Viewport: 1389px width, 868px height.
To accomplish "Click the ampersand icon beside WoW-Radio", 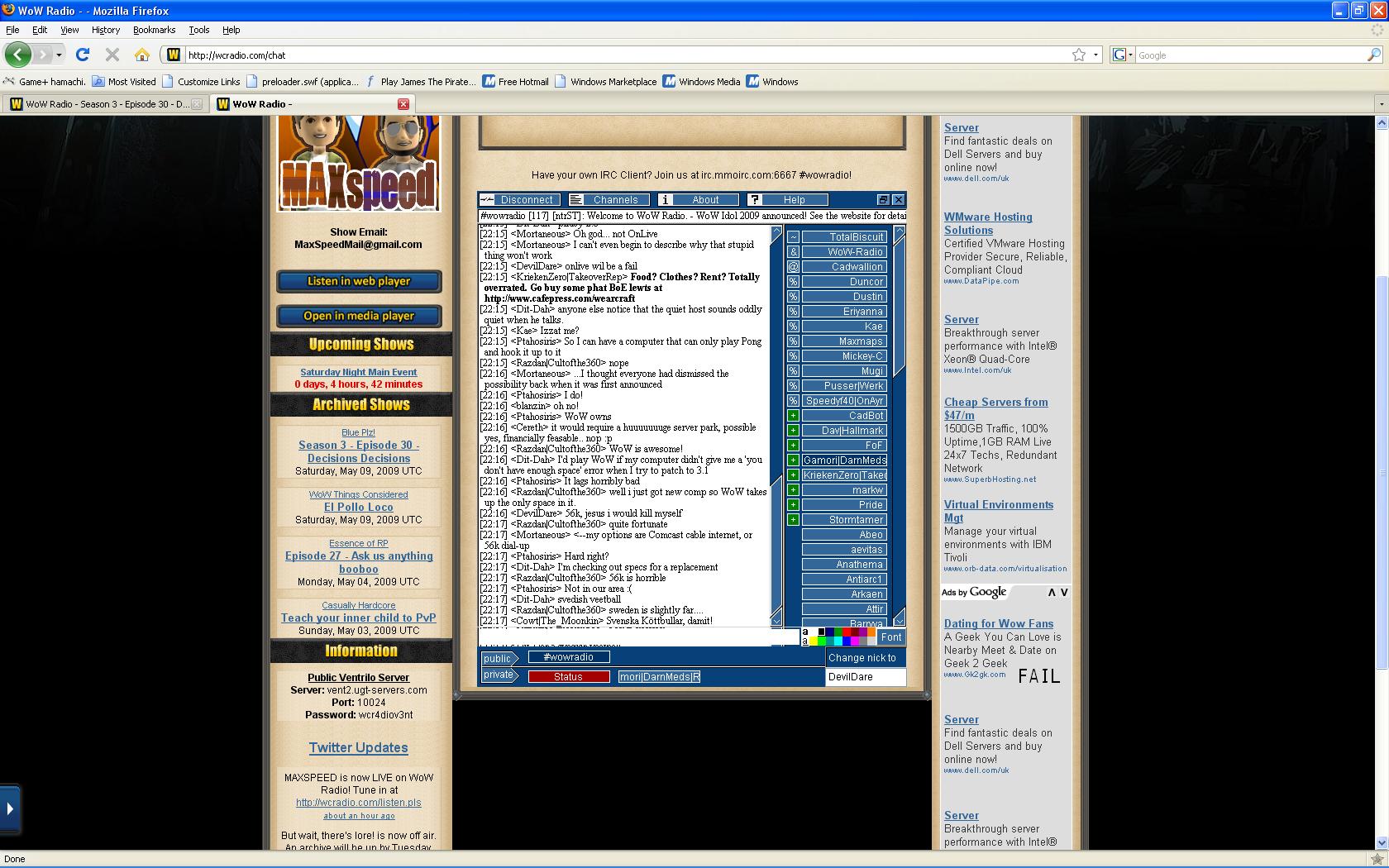I will pos(793,252).
